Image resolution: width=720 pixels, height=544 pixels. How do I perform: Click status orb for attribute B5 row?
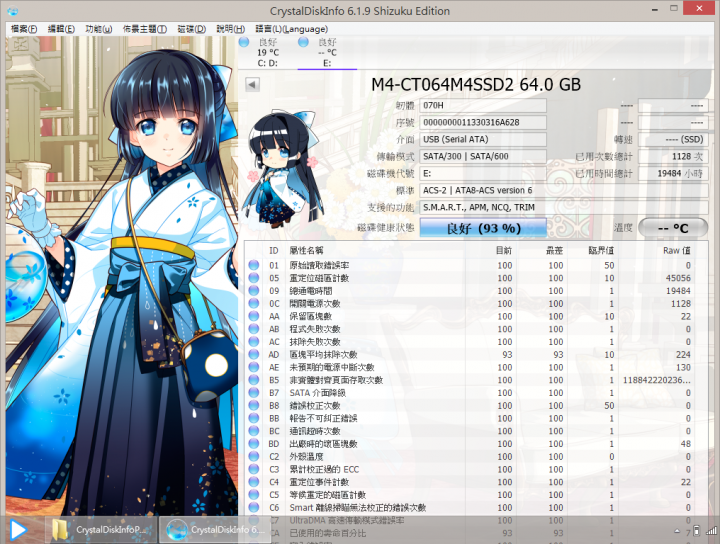(x=253, y=380)
